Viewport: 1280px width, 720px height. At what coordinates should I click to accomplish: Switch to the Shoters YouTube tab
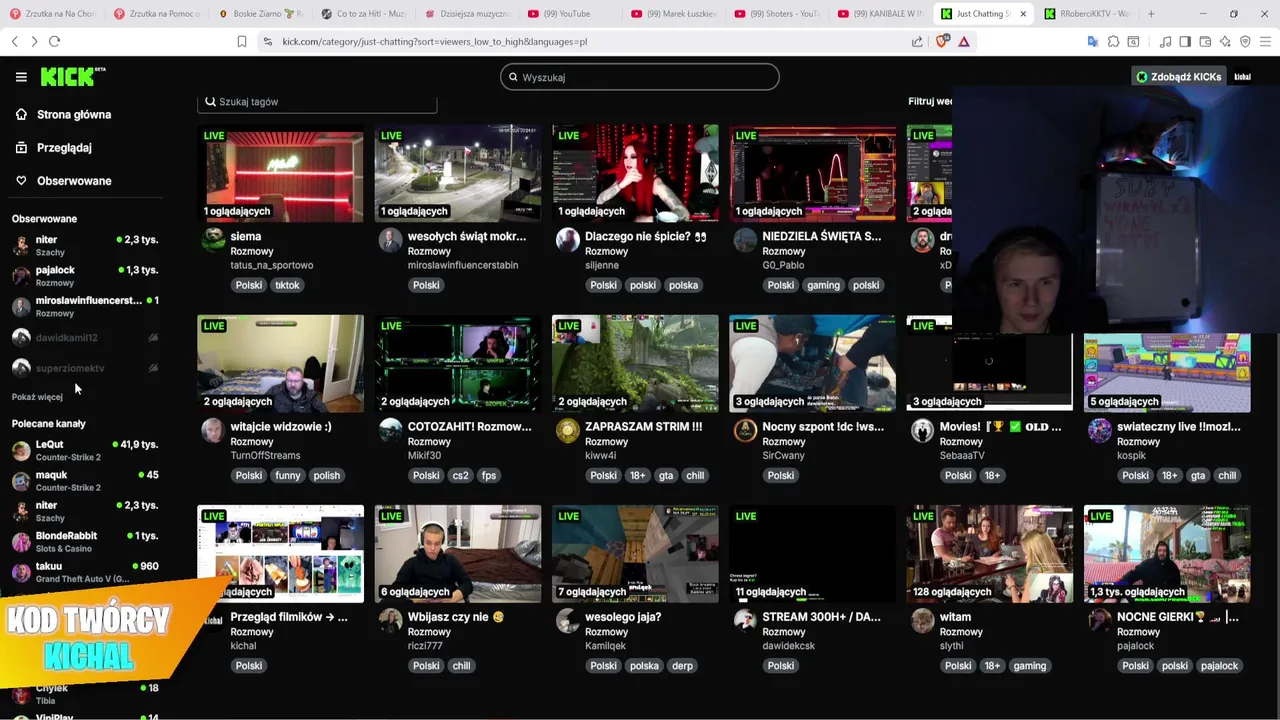pos(777,14)
